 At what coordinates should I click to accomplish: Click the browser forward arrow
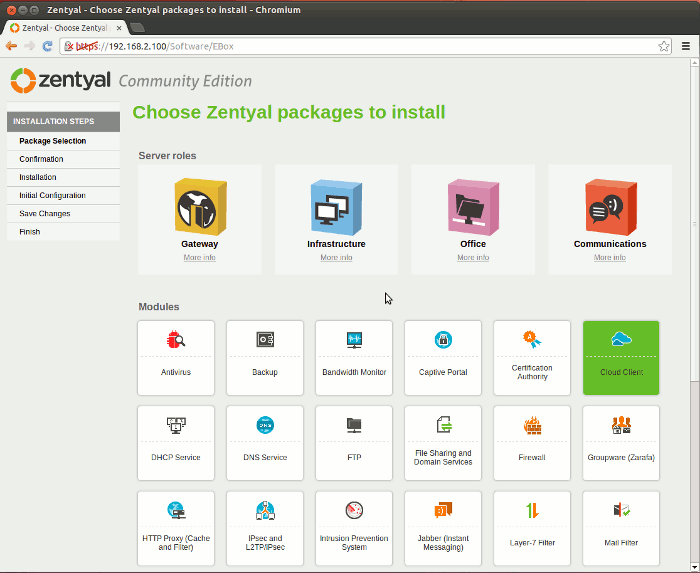pos(29,46)
